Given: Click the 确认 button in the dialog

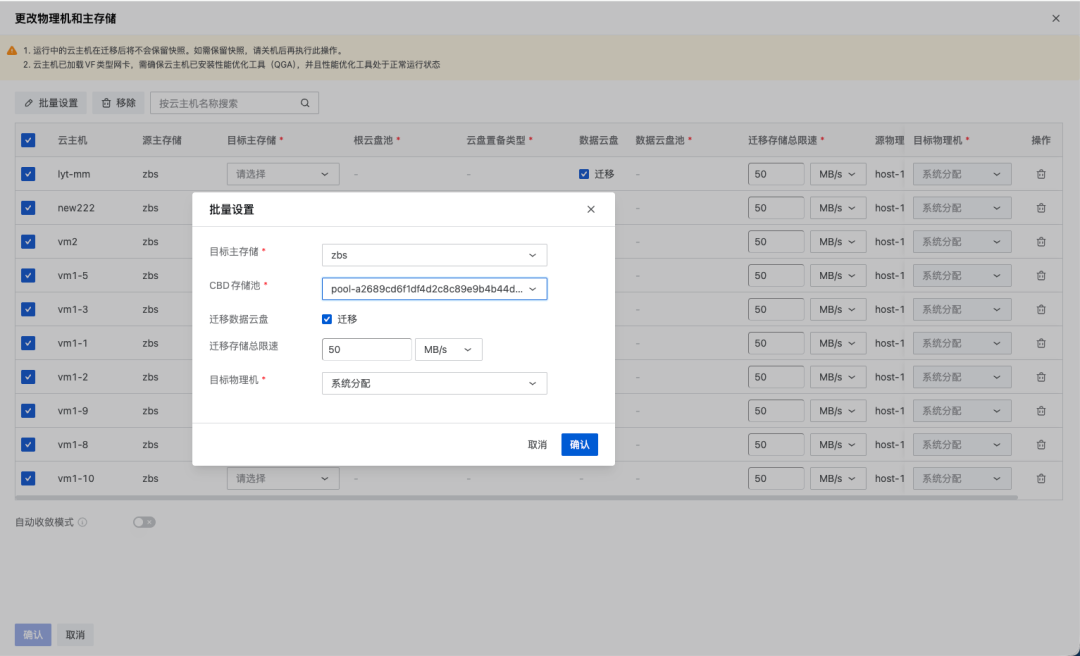Looking at the screenshot, I should tap(579, 443).
